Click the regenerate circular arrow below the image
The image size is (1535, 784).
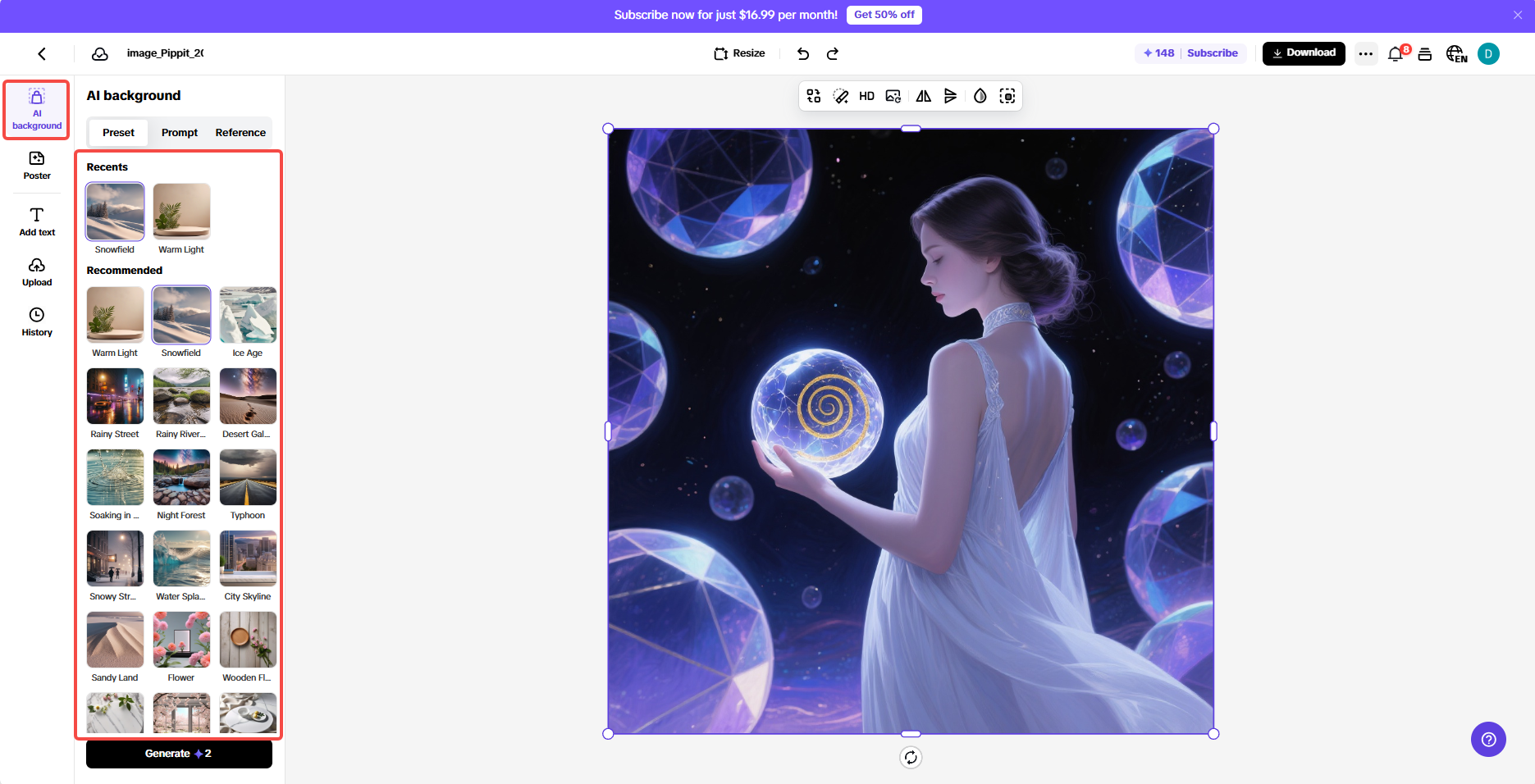click(910, 757)
